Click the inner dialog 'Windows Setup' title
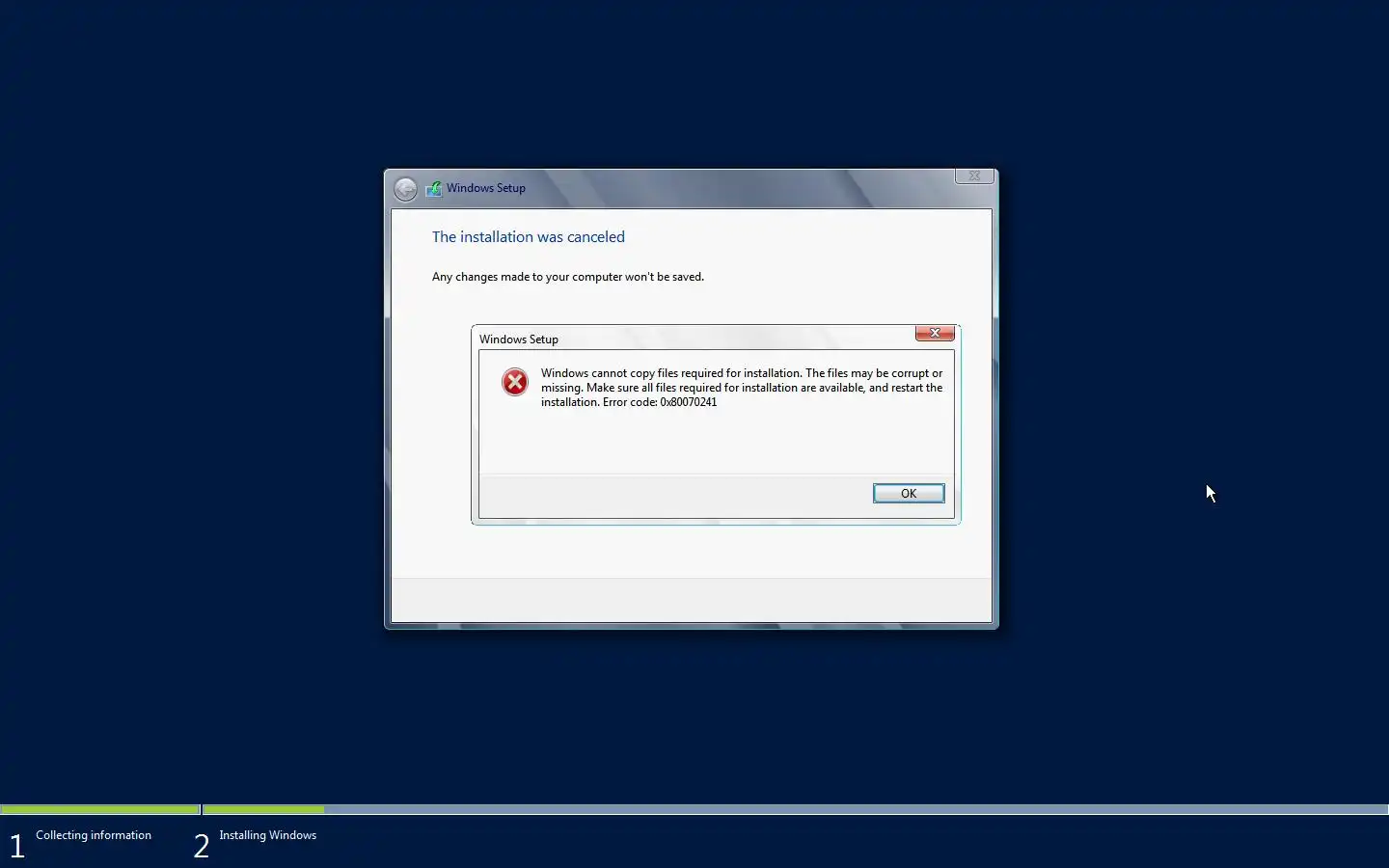1389x868 pixels. (519, 339)
